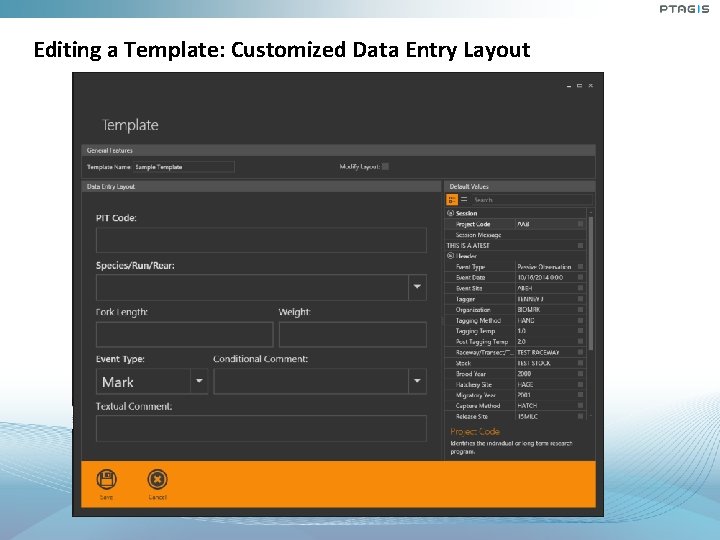Open the Event Type 'Mark' dropdown arrow
This screenshot has height=540, width=720.
tap(199, 381)
